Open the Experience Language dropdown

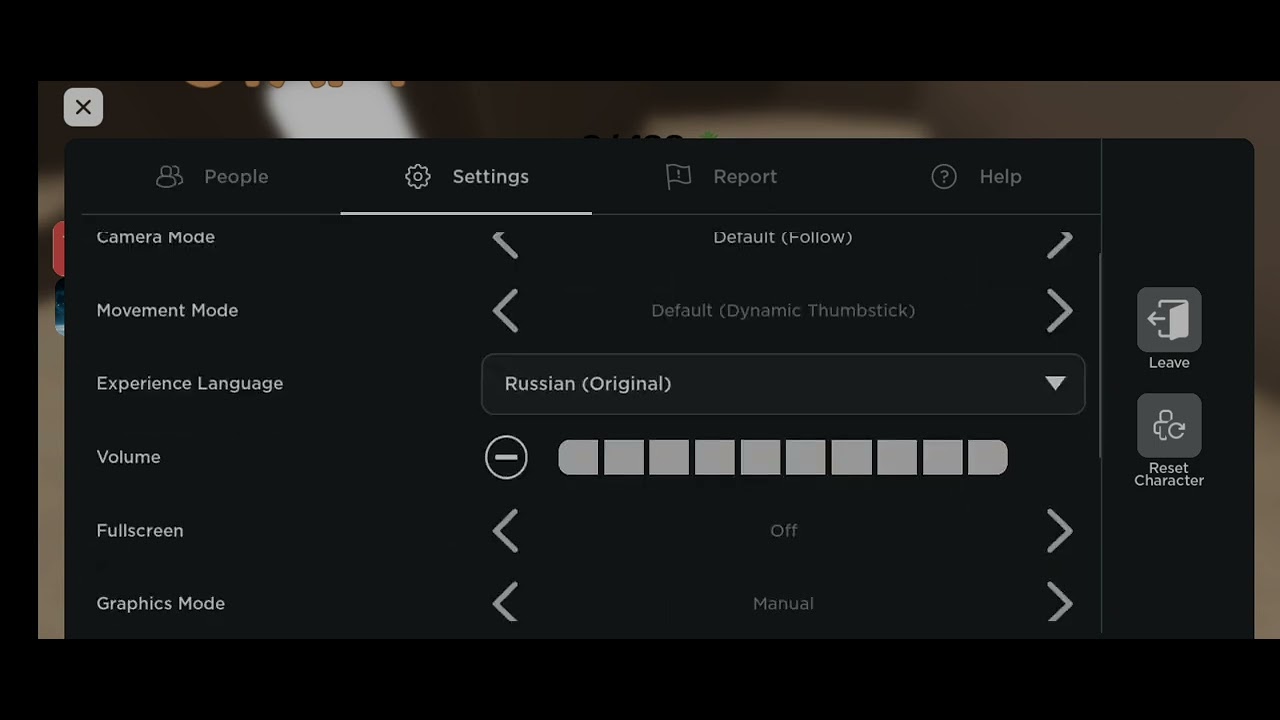[x=783, y=384]
